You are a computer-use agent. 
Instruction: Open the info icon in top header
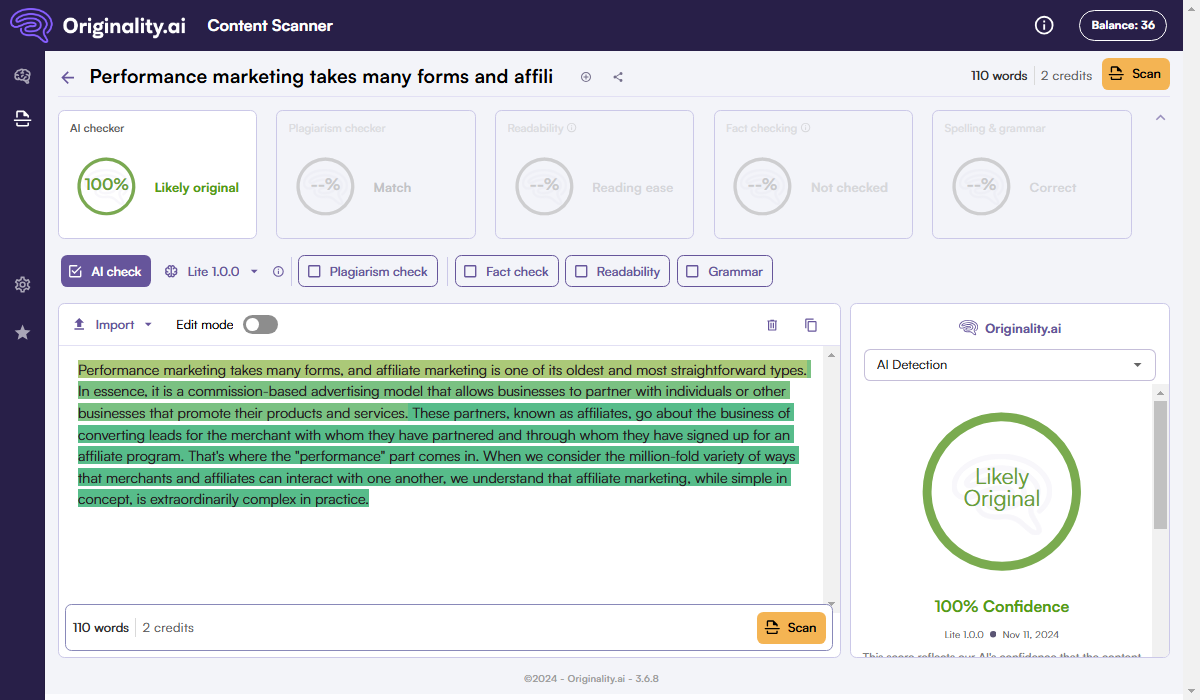pos(1044,25)
